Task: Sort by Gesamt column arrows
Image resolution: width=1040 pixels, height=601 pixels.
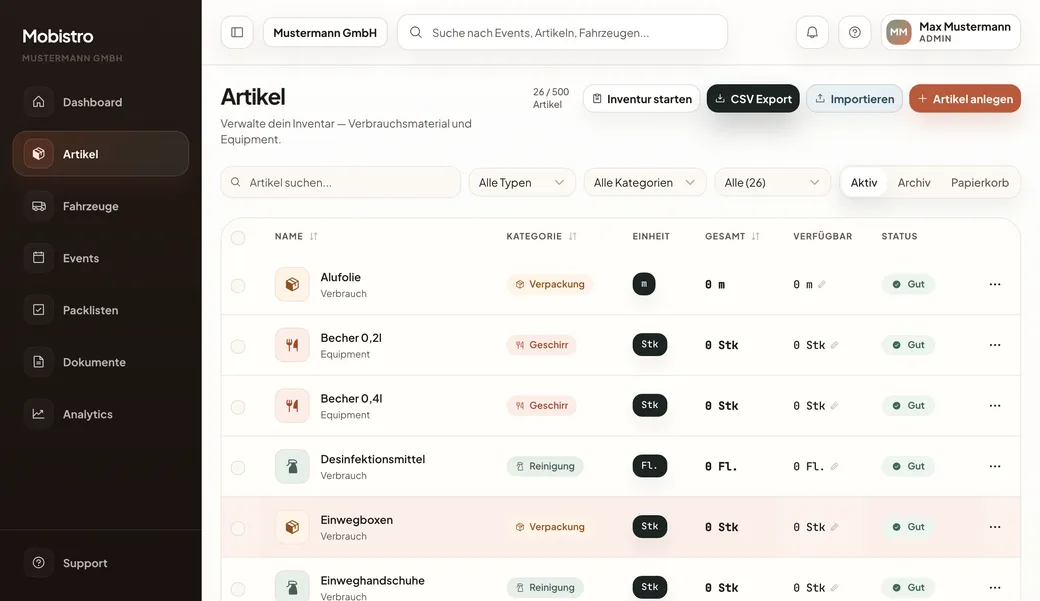Action: [755, 236]
